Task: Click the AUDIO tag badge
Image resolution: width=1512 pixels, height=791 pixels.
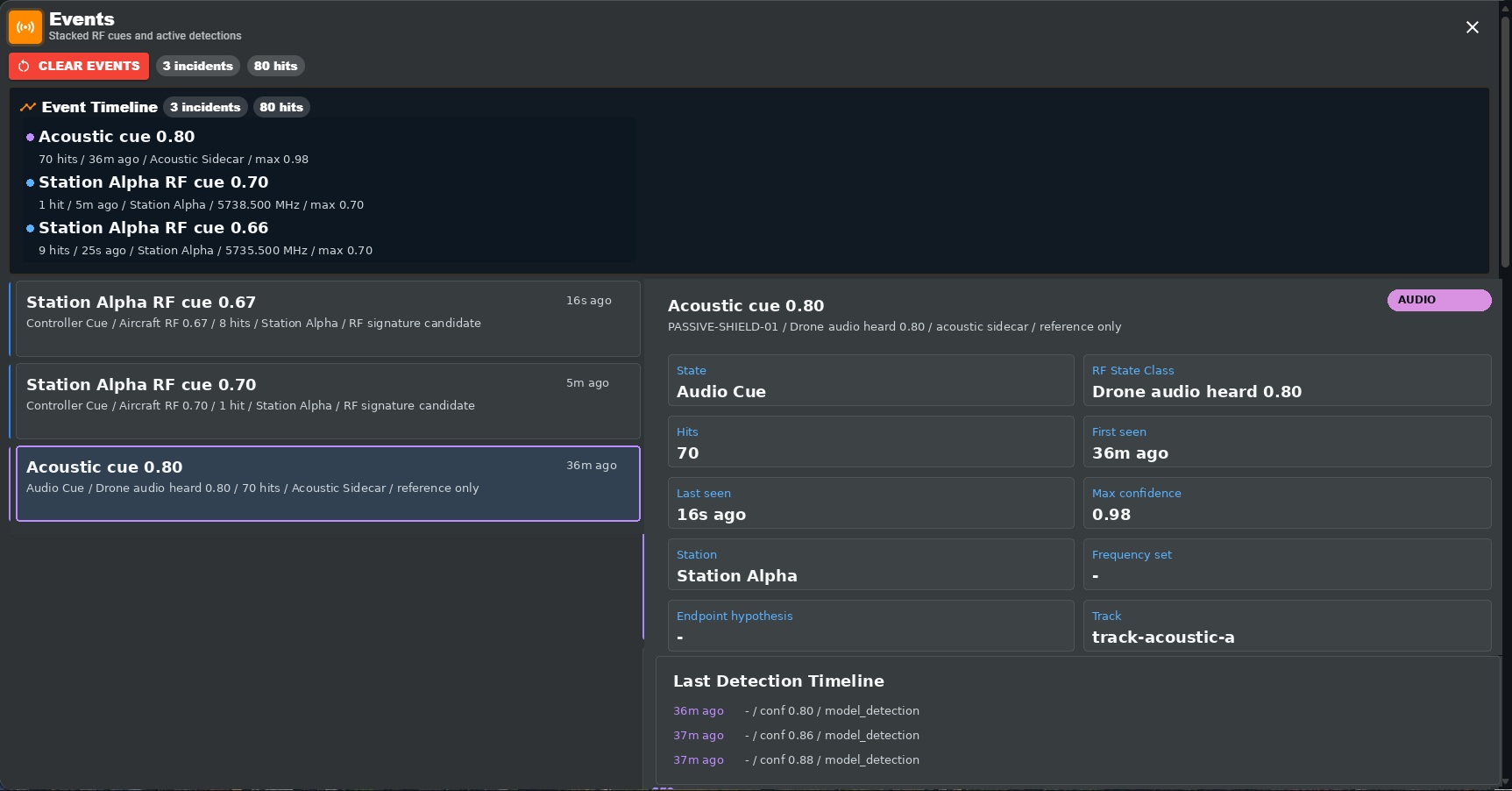Action: pos(1439,300)
